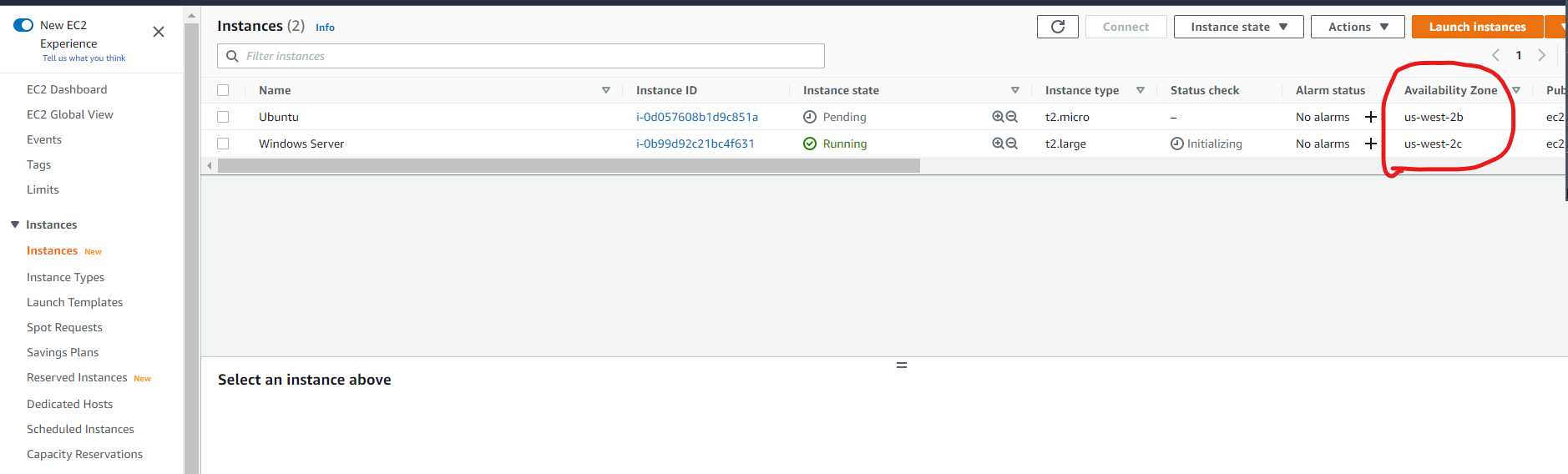Sort by Instance type column arrow
1568x474 pixels.
[x=1141, y=90]
